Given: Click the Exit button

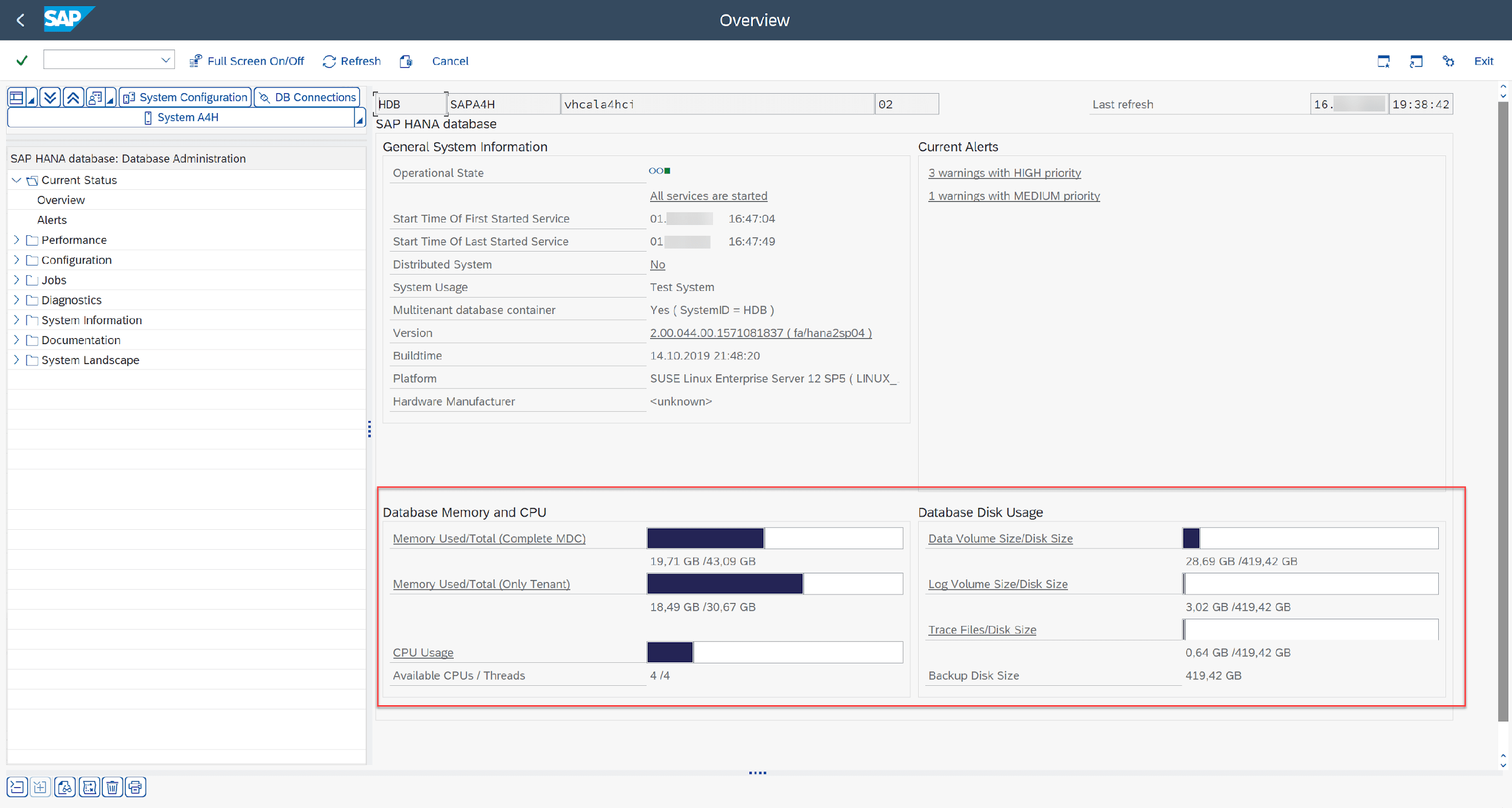Looking at the screenshot, I should pos(1483,61).
